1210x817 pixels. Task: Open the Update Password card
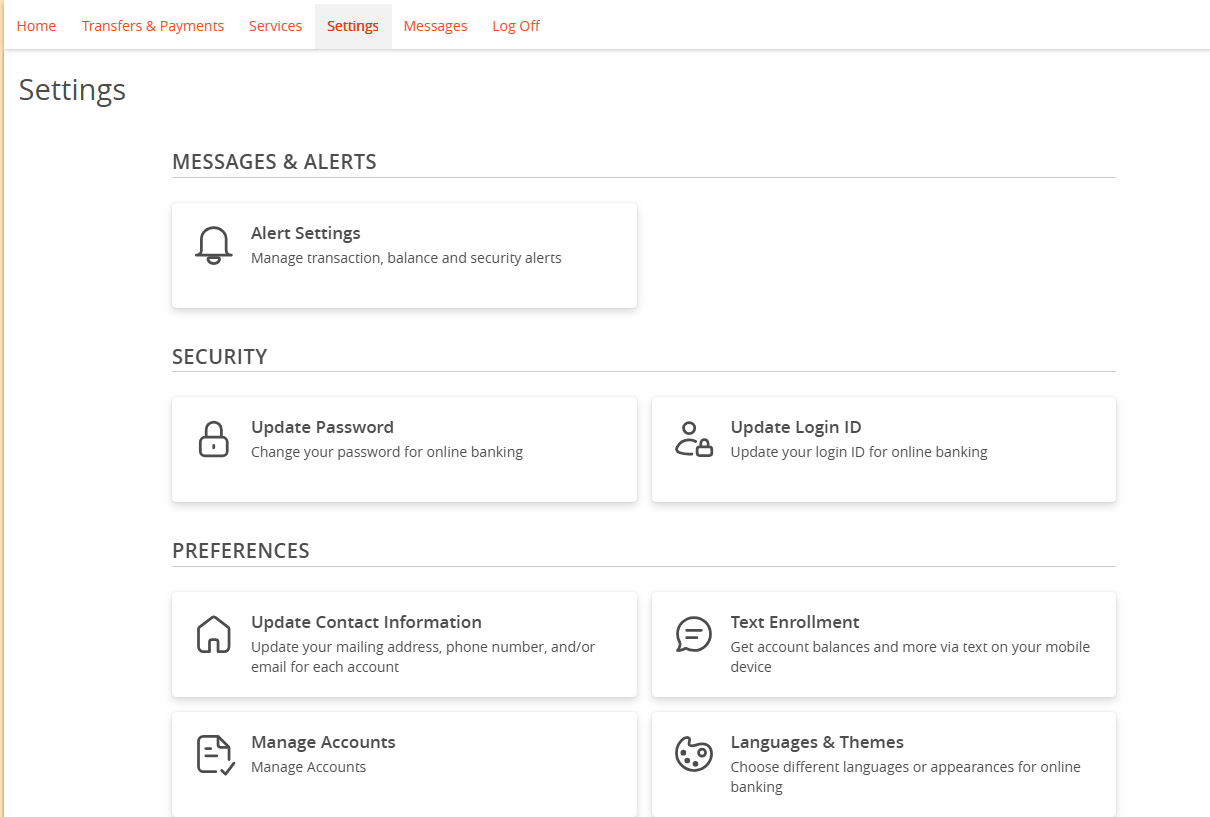[x=404, y=449]
